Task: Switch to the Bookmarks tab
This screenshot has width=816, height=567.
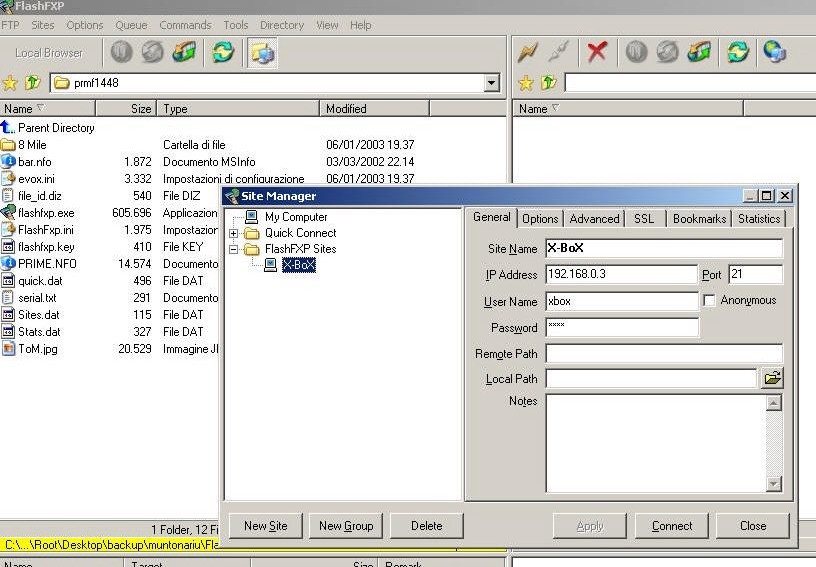Action: (x=699, y=219)
